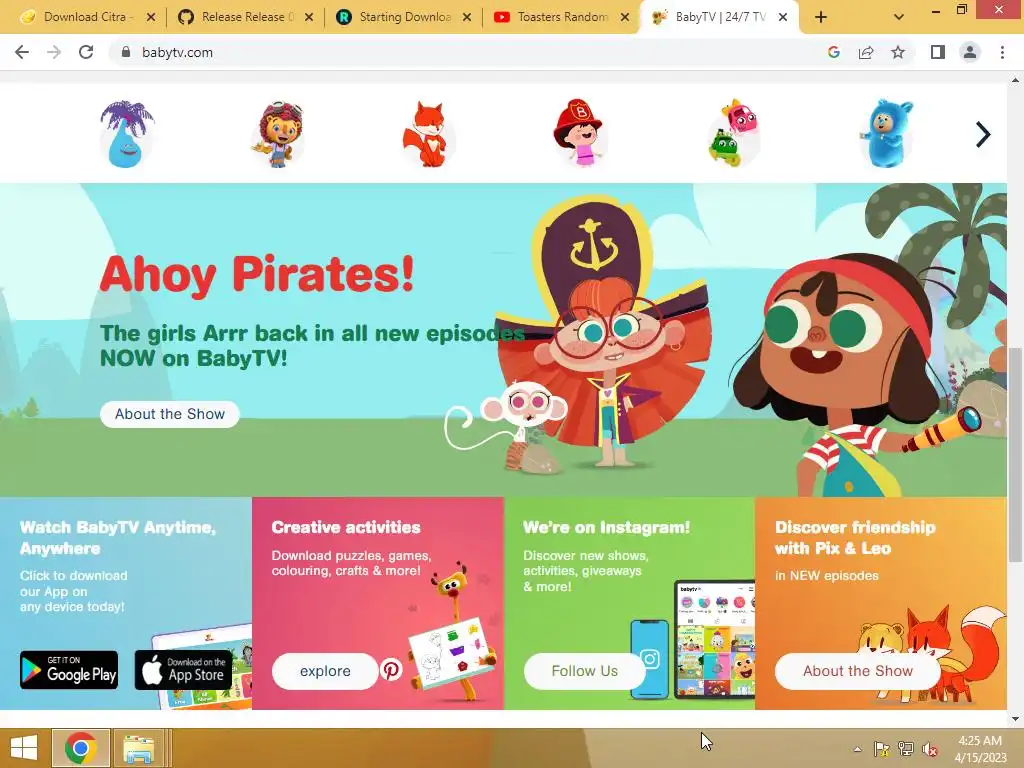Viewport: 1024px width, 768px height.
Task: Go forward to the next page
Action: (x=54, y=52)
